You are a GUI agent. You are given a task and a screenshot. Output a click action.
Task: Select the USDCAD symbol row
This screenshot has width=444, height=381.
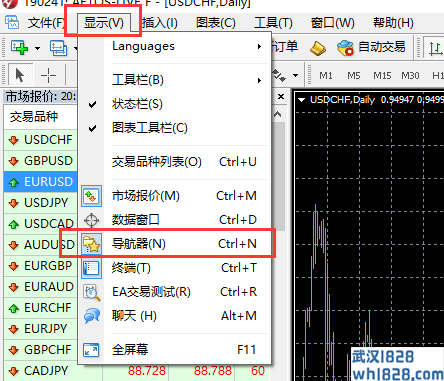[x=40, y=224]
